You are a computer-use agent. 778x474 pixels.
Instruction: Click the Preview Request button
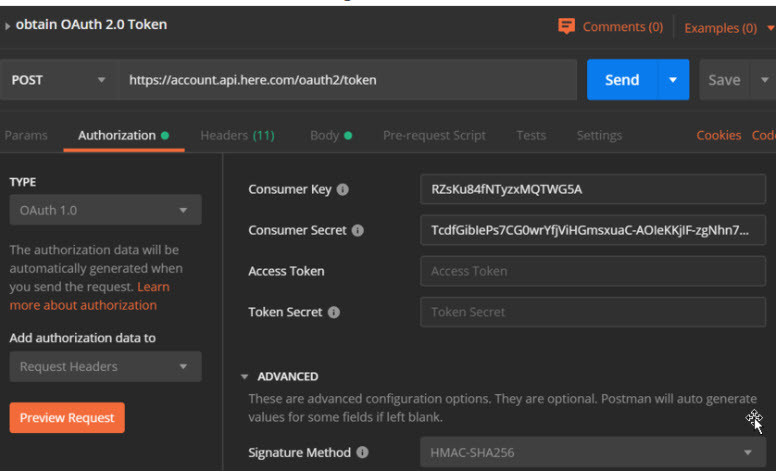[67, 418]
